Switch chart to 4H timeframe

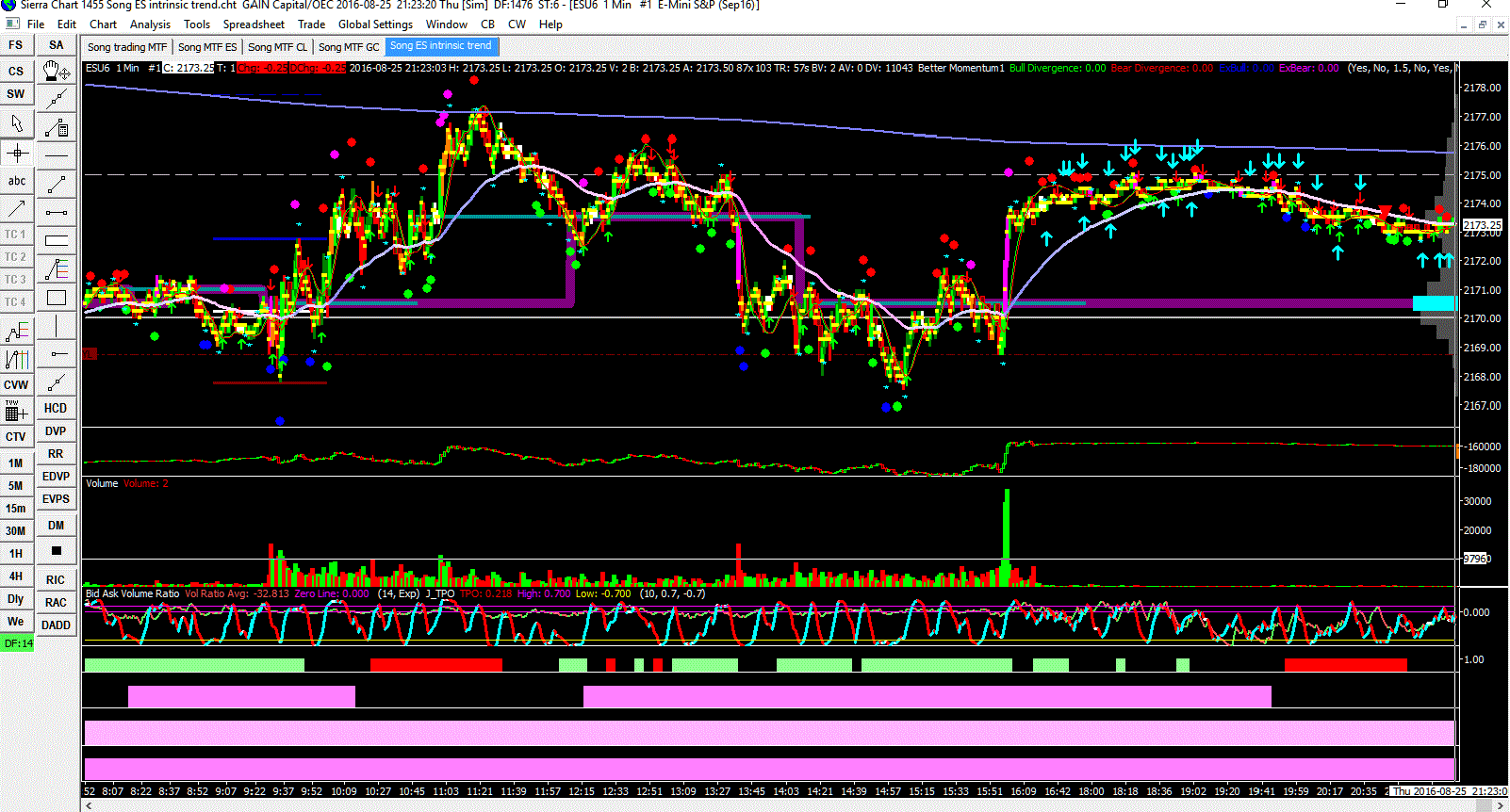(16, 577)
